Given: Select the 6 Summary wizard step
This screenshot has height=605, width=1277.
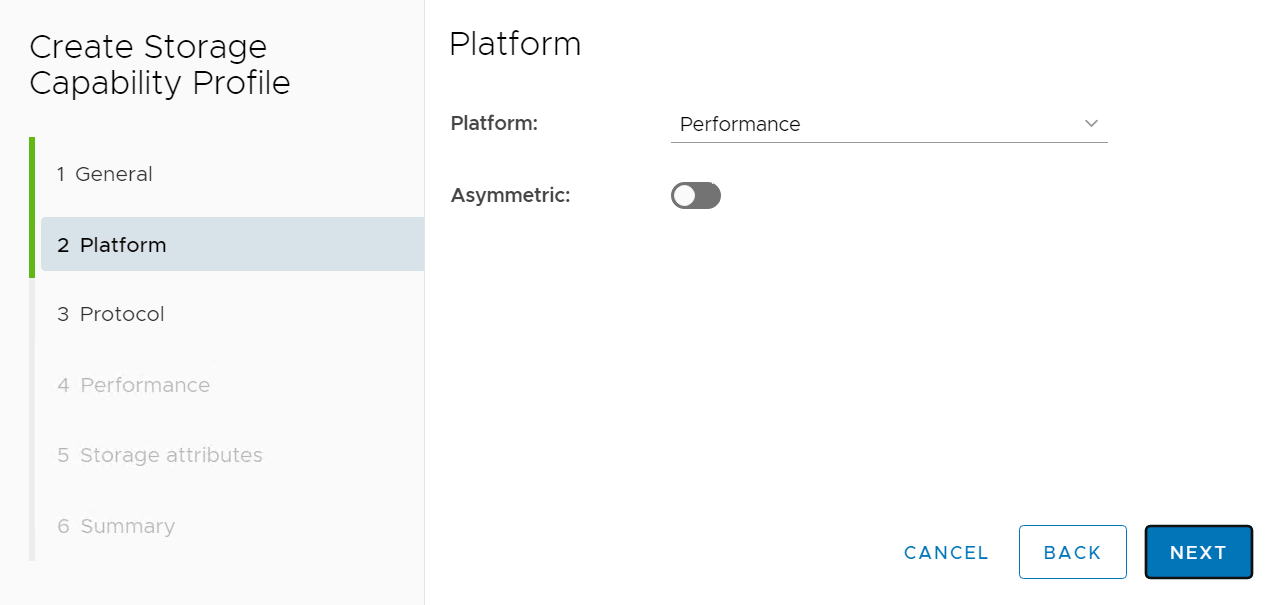Looking at the screenshot, I should point(116,526).
